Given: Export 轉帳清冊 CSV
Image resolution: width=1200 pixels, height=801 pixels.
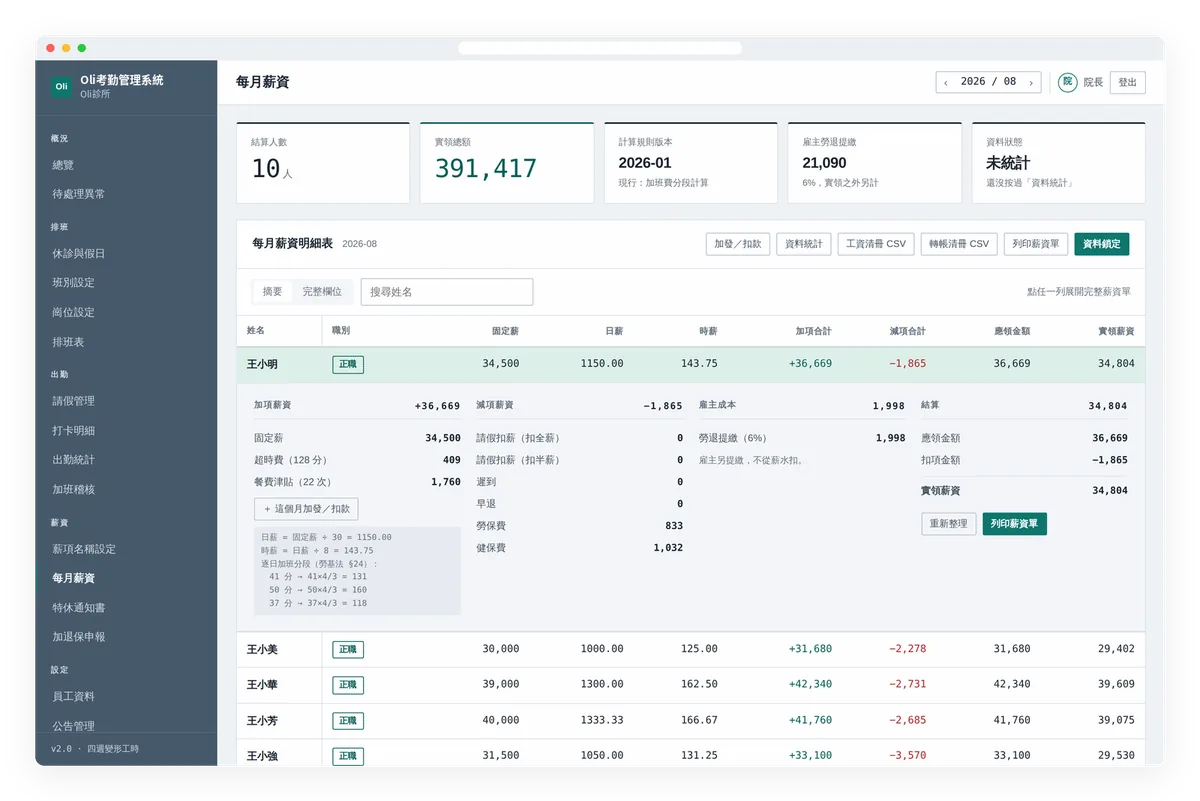Looking at the screenshot, I should coord(959,244).
